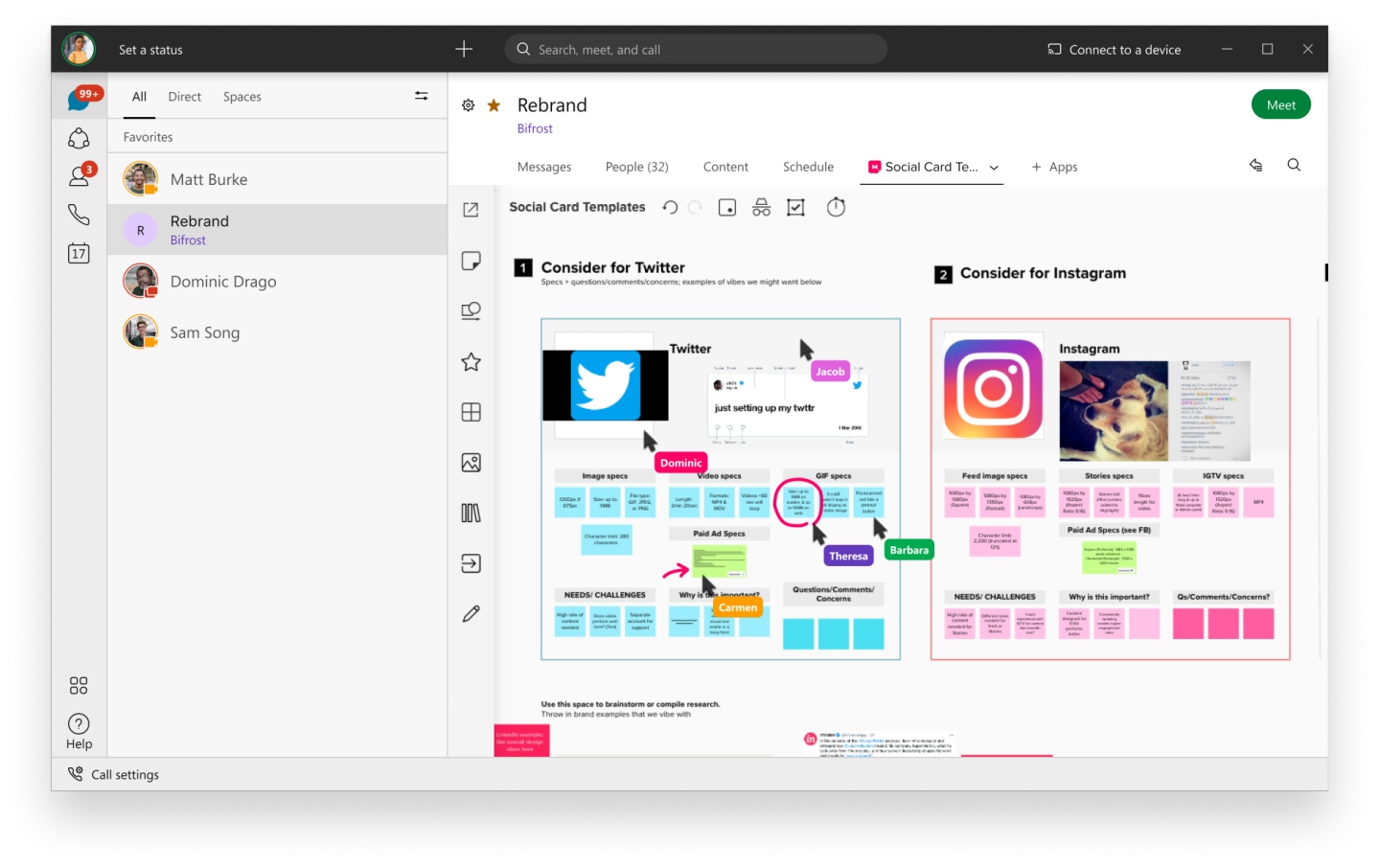Open the Bifrost team link under Rebrand title
Screen dimensions: 1380x868
535,128
